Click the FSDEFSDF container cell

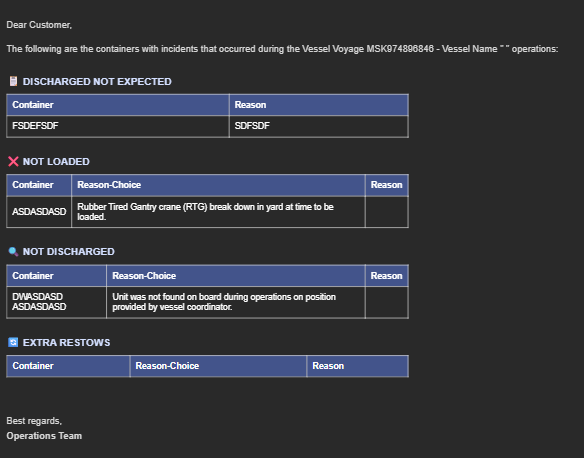pos(118,126)
